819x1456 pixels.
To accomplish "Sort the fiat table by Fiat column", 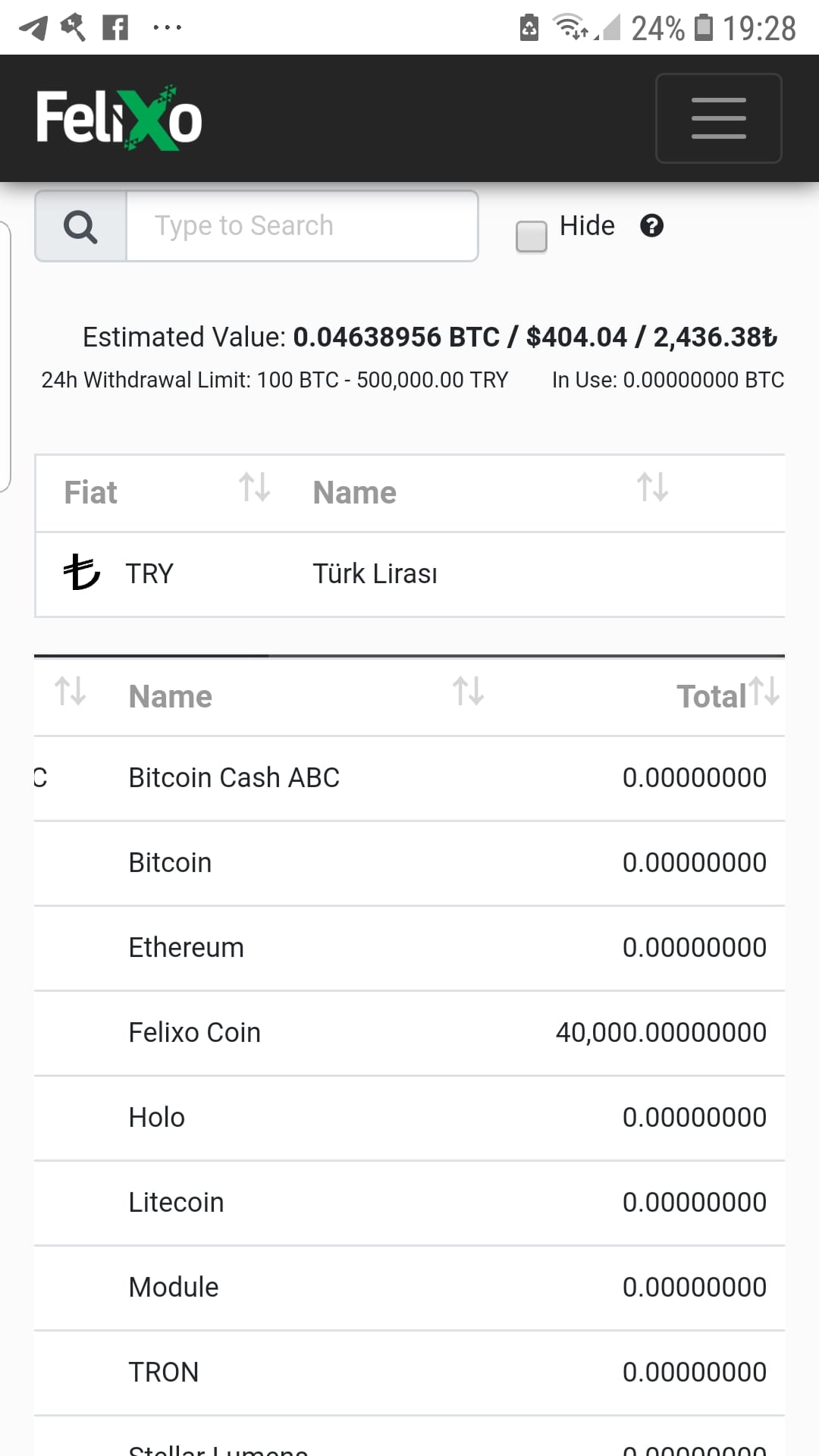I will [254, 488].
